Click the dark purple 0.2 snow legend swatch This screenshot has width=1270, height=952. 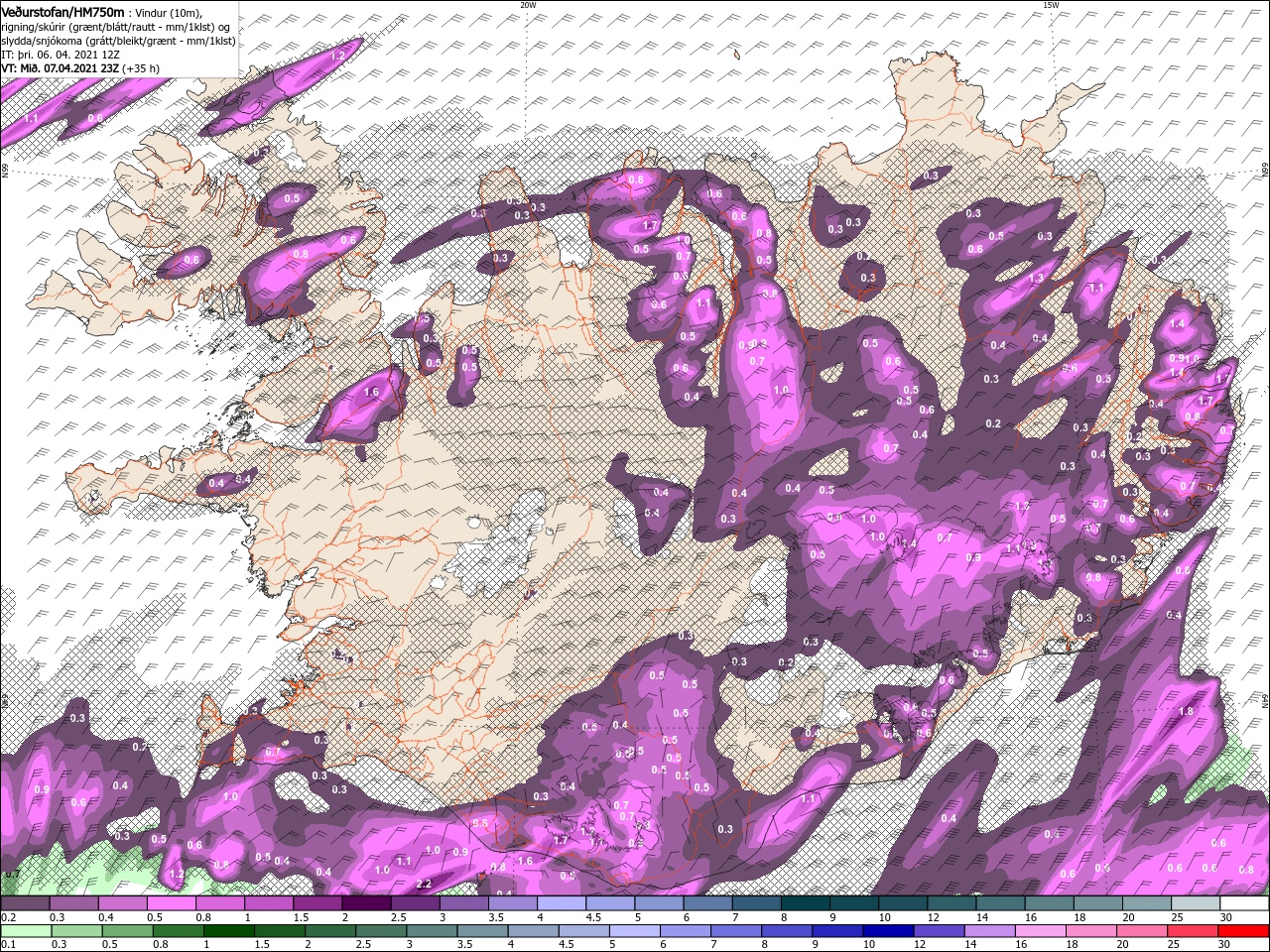[x=25, y=903]
